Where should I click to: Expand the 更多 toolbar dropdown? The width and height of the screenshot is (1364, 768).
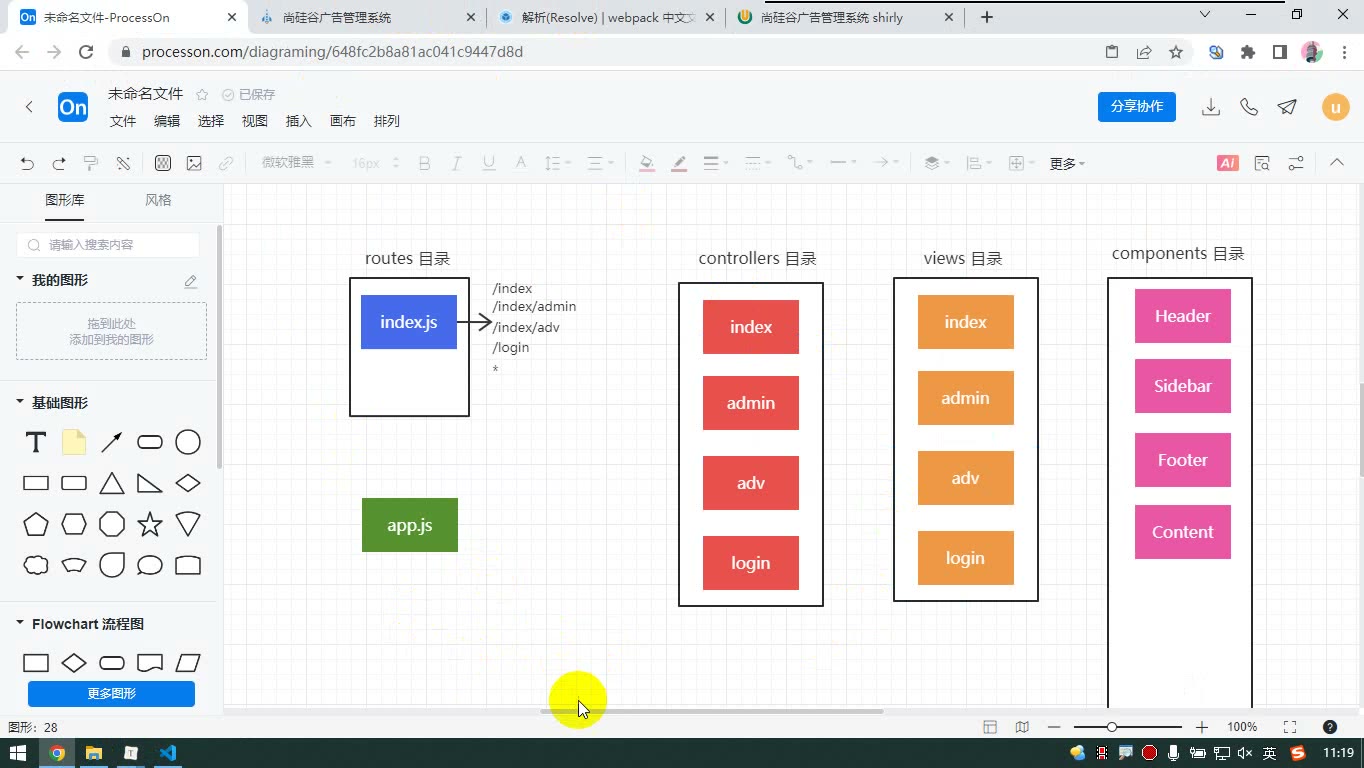1067,163
